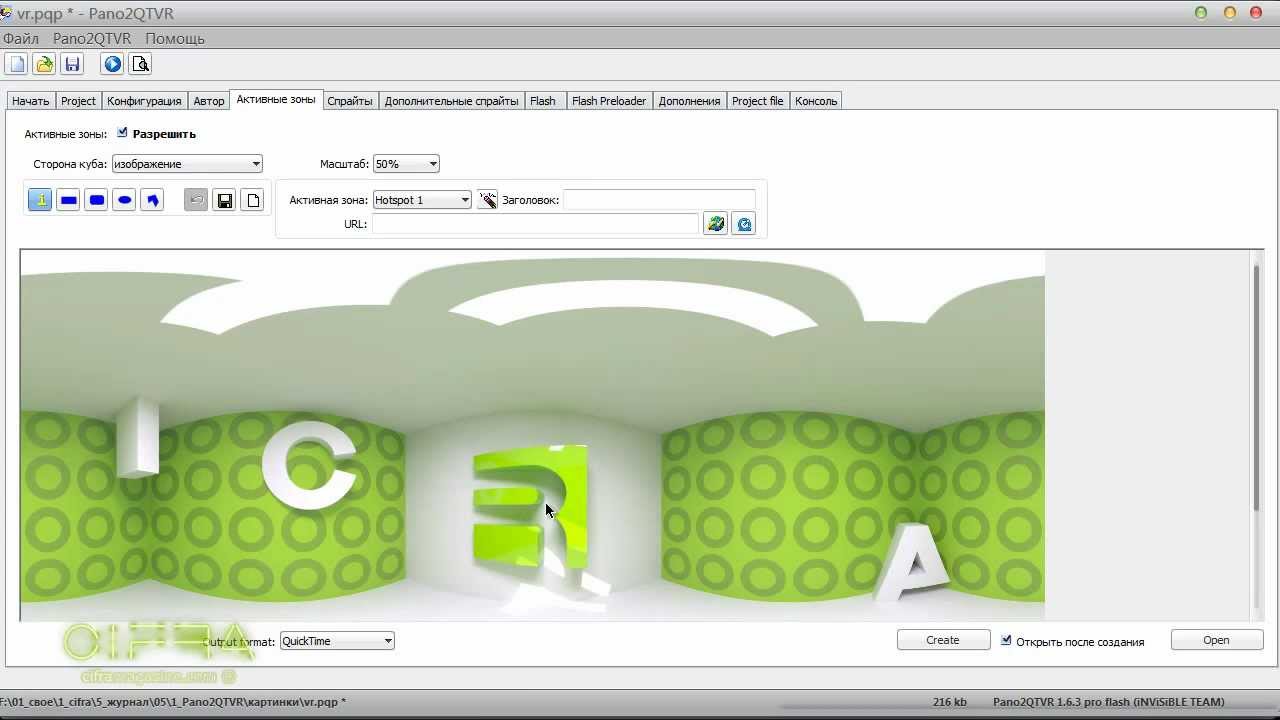Switch to the Project file tab
This screenshot has height=720, width=1280.
click(757, 101)
